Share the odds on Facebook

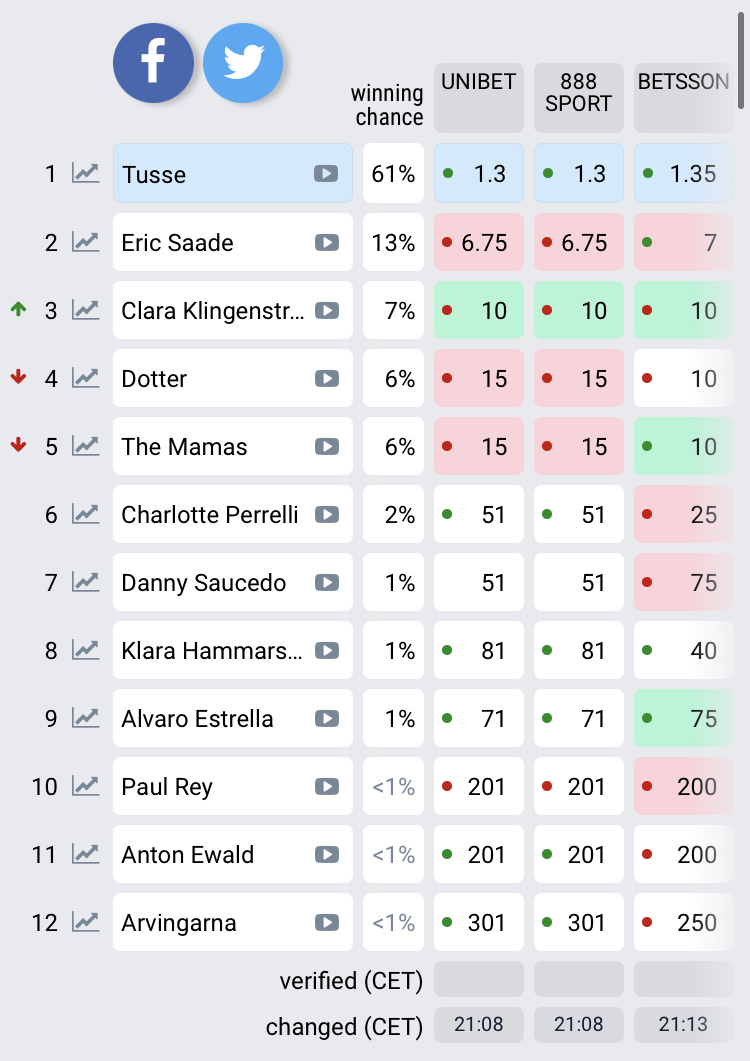coord(153,62)
